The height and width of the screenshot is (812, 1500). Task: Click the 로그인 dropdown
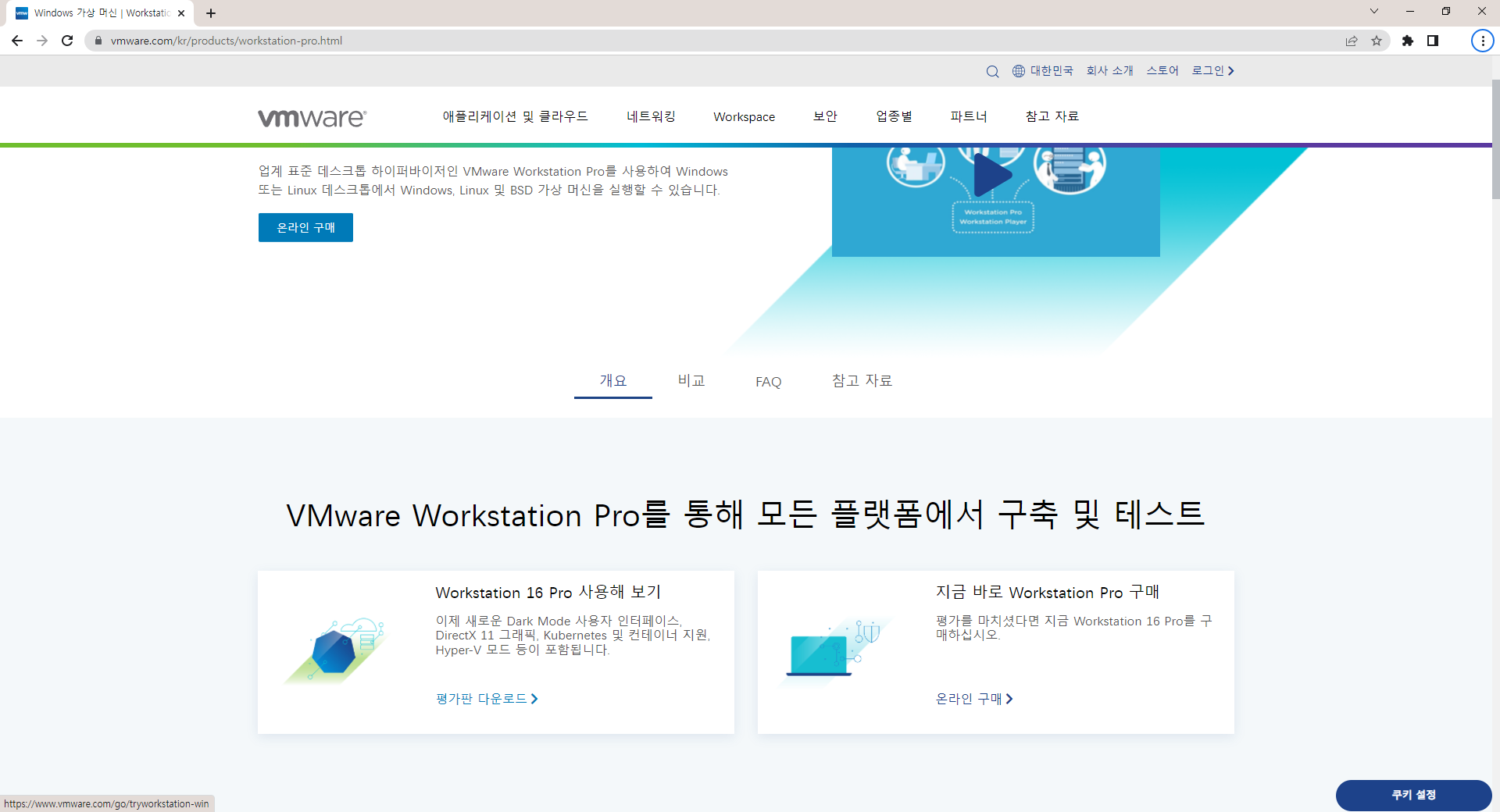1212,71
